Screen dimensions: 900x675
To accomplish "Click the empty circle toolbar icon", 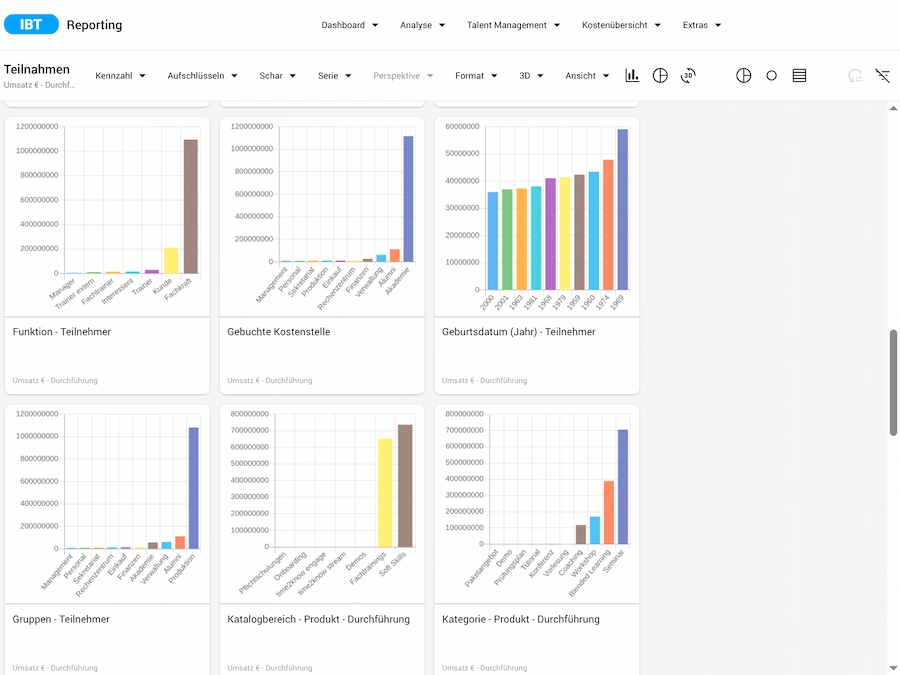I will [771, 75].
